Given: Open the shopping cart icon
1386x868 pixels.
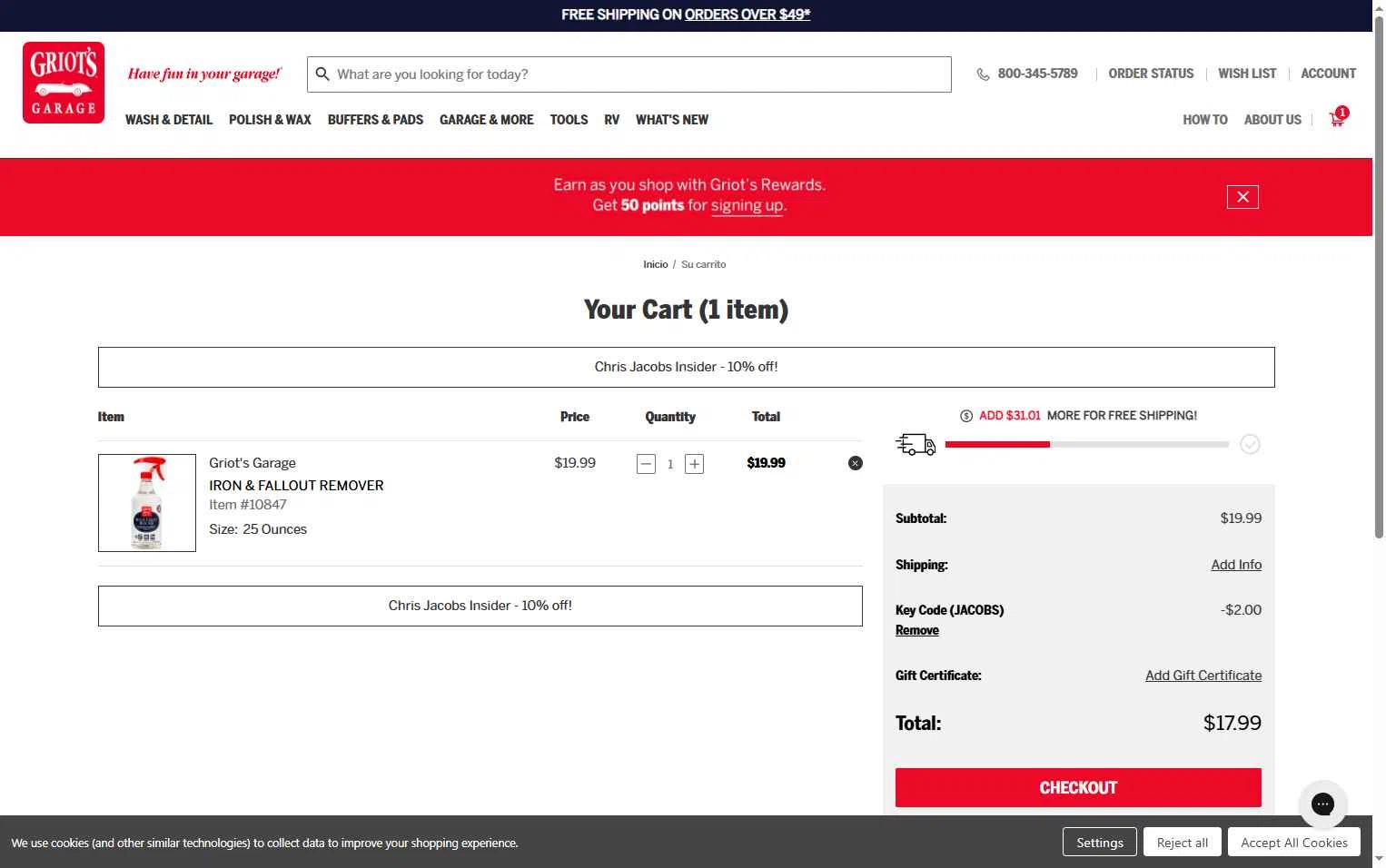Looking at the screenshot, I should click(1338, 118).
